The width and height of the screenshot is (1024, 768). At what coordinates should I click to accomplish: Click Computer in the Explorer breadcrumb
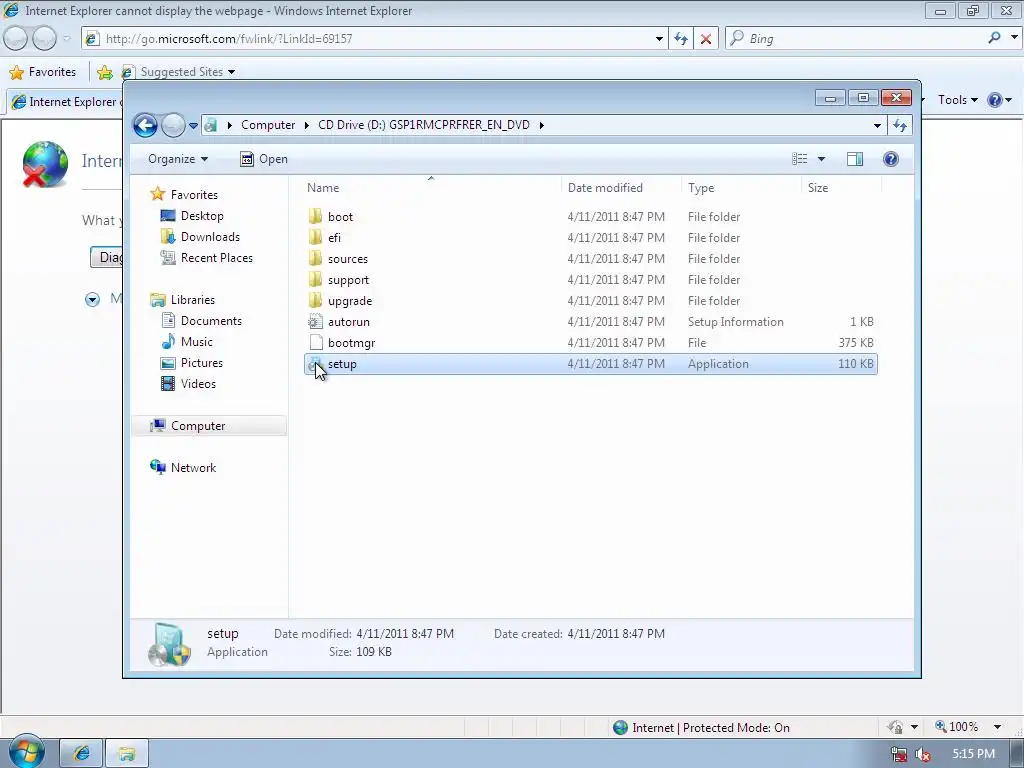268,125
